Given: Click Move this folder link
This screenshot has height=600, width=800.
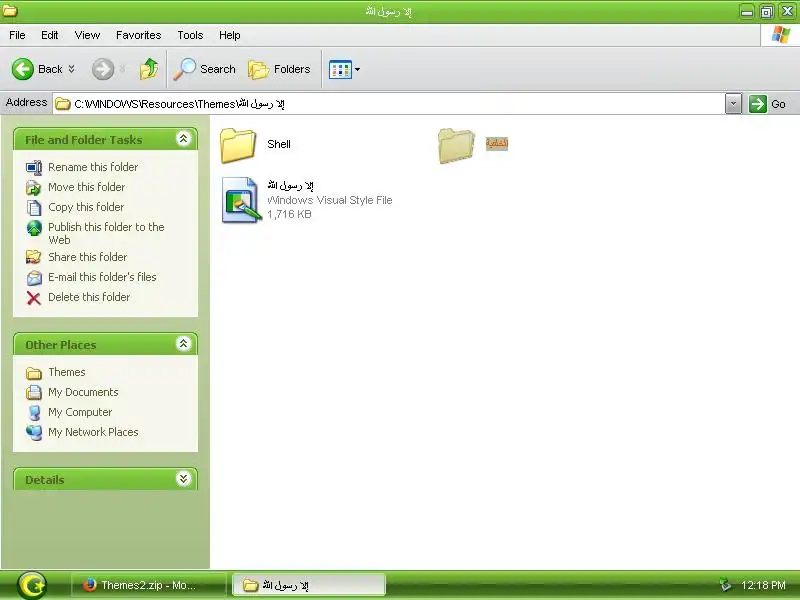Looking at the screenshot, I should 87,187.
